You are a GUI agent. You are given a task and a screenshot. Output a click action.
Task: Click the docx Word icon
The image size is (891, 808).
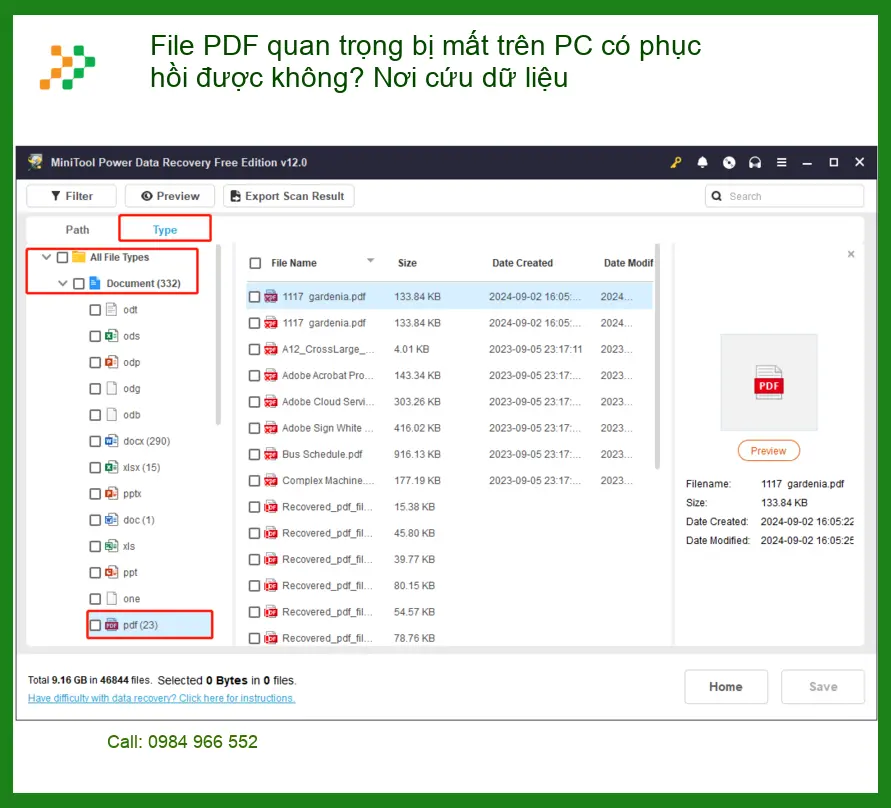pyautogui.click(x=111, y=441)
